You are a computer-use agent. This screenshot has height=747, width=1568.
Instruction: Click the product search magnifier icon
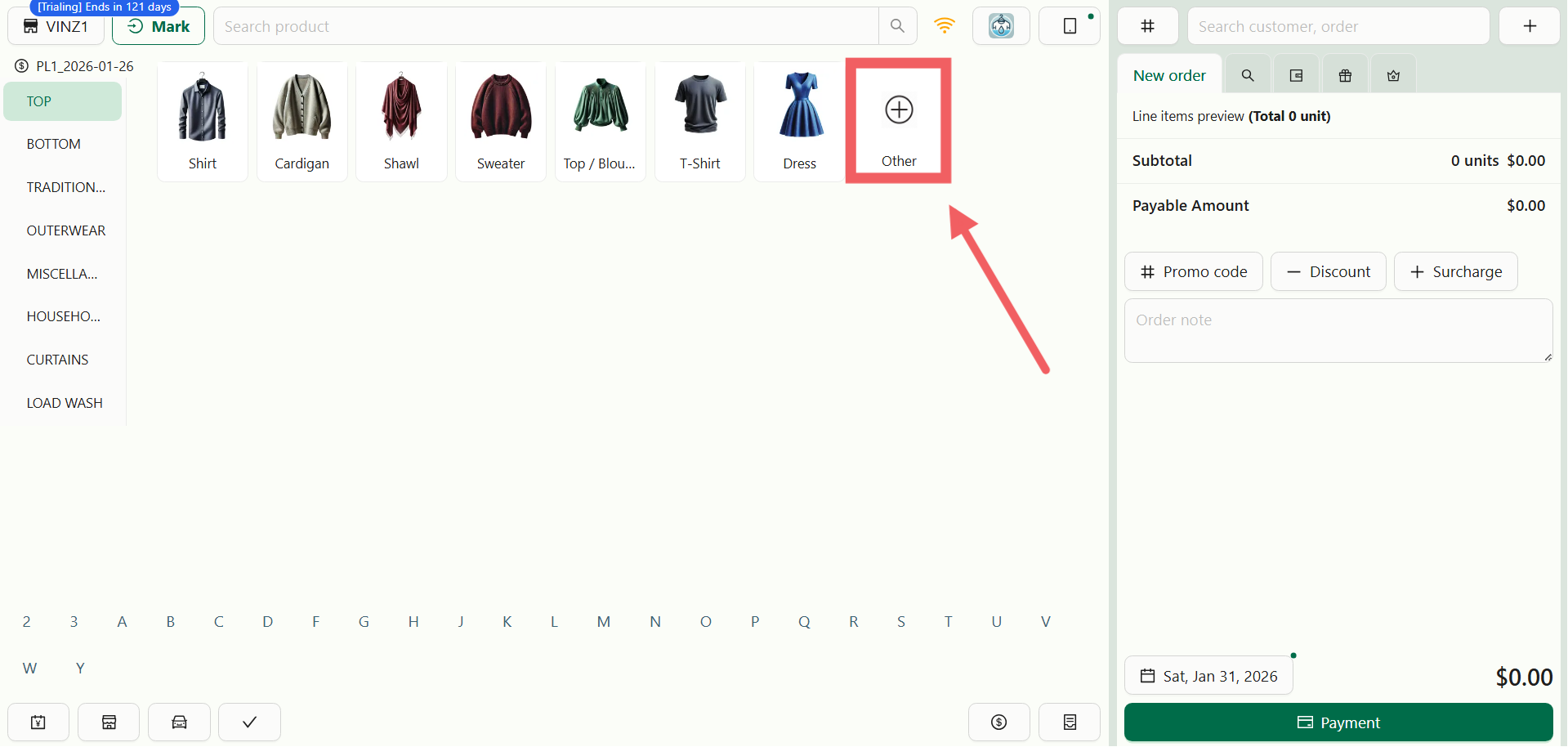pyautogui.click(x=897, y=26)
